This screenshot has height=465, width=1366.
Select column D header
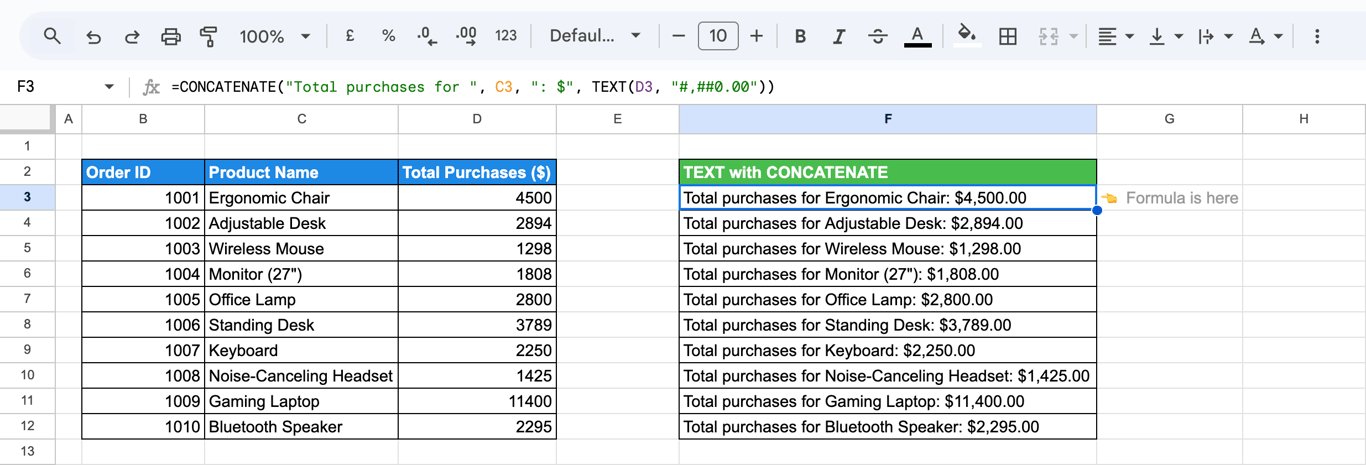[477, 119]
